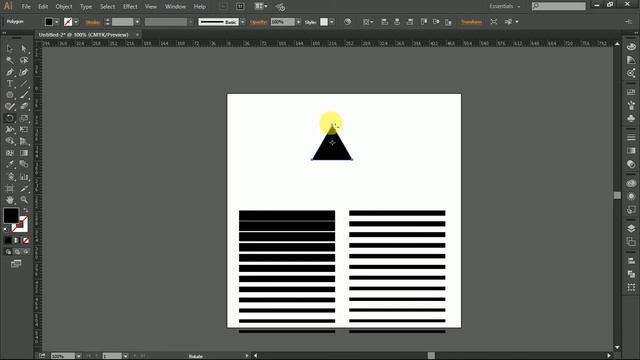Select the Line Segment tool

click(24, 84)
